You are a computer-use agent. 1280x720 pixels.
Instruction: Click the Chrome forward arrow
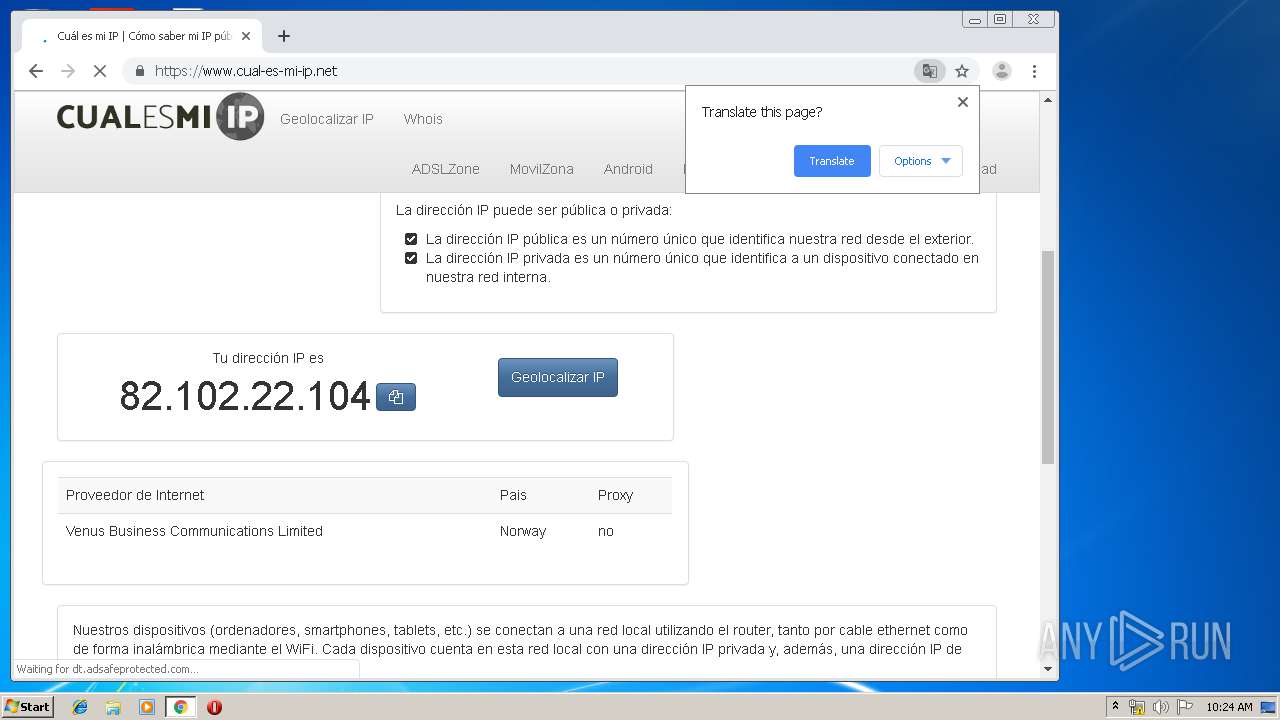pyautogui.click(x=68, y=71)
